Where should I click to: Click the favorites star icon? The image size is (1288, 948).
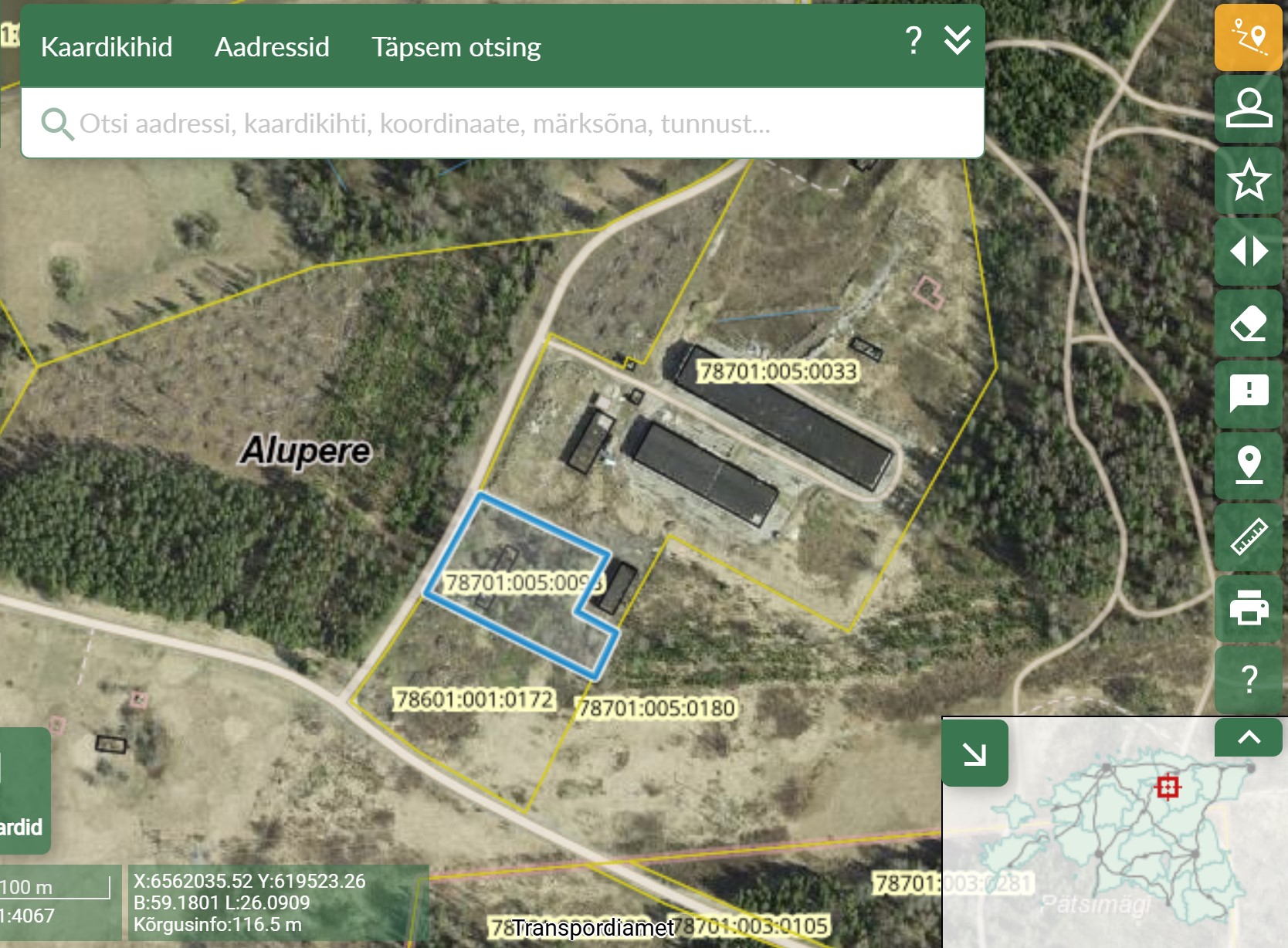1248,180
